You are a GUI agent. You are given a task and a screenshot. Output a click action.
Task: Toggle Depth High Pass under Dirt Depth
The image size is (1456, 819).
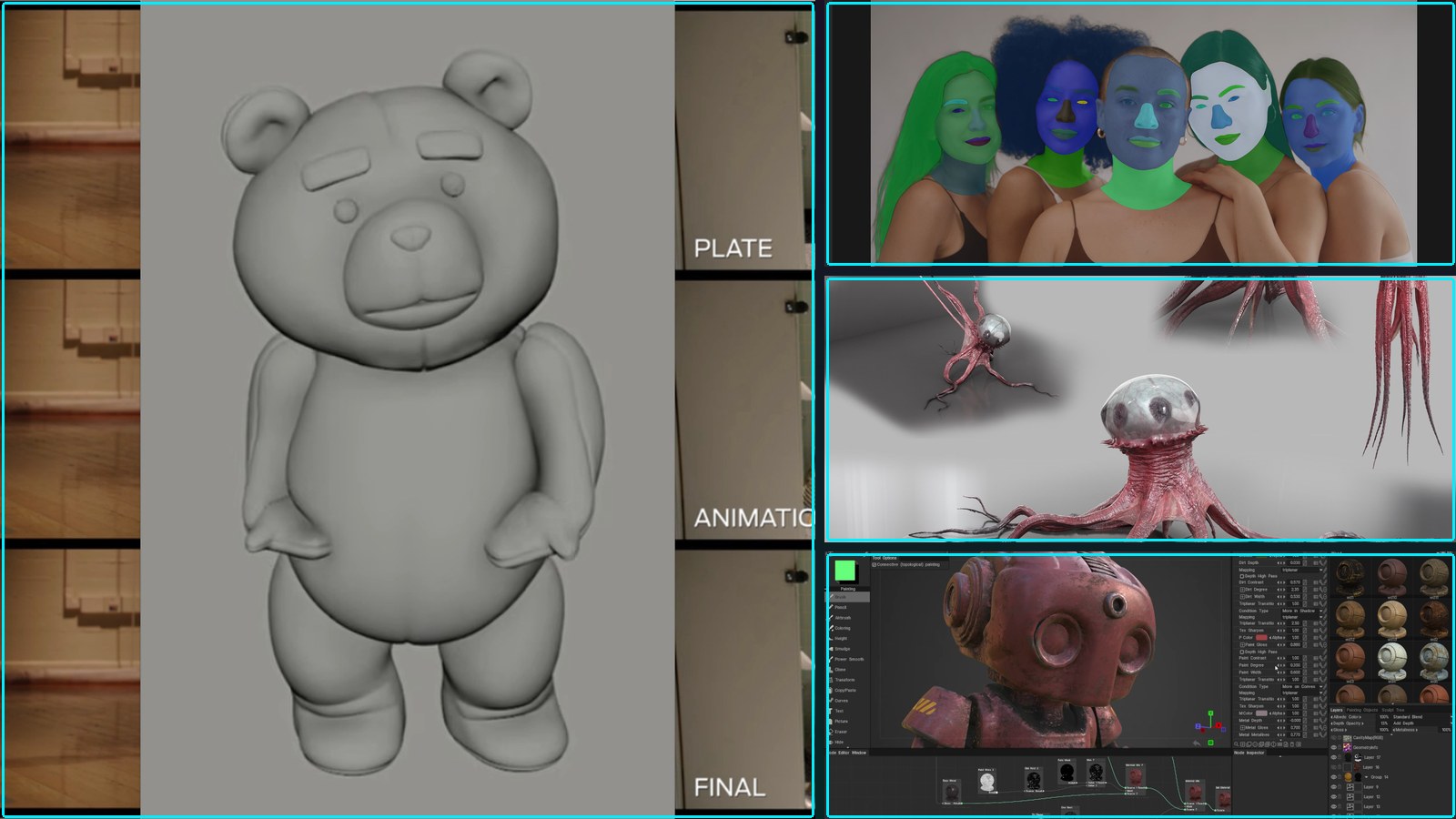1242,576
